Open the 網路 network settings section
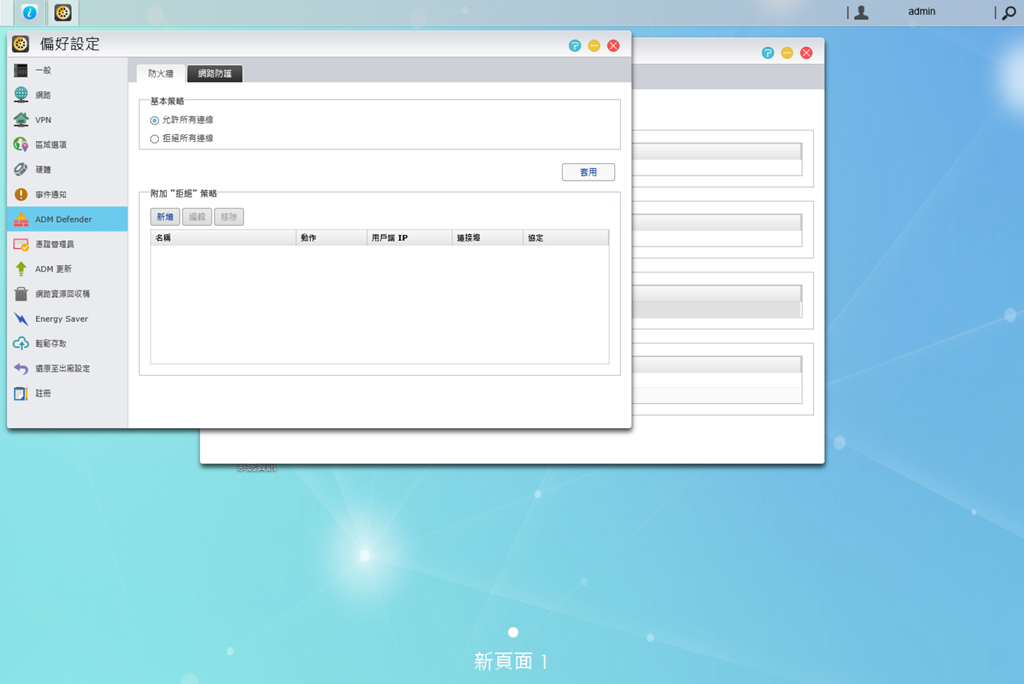The width and height of the screenshot is (1024, 684). point(67,95)
